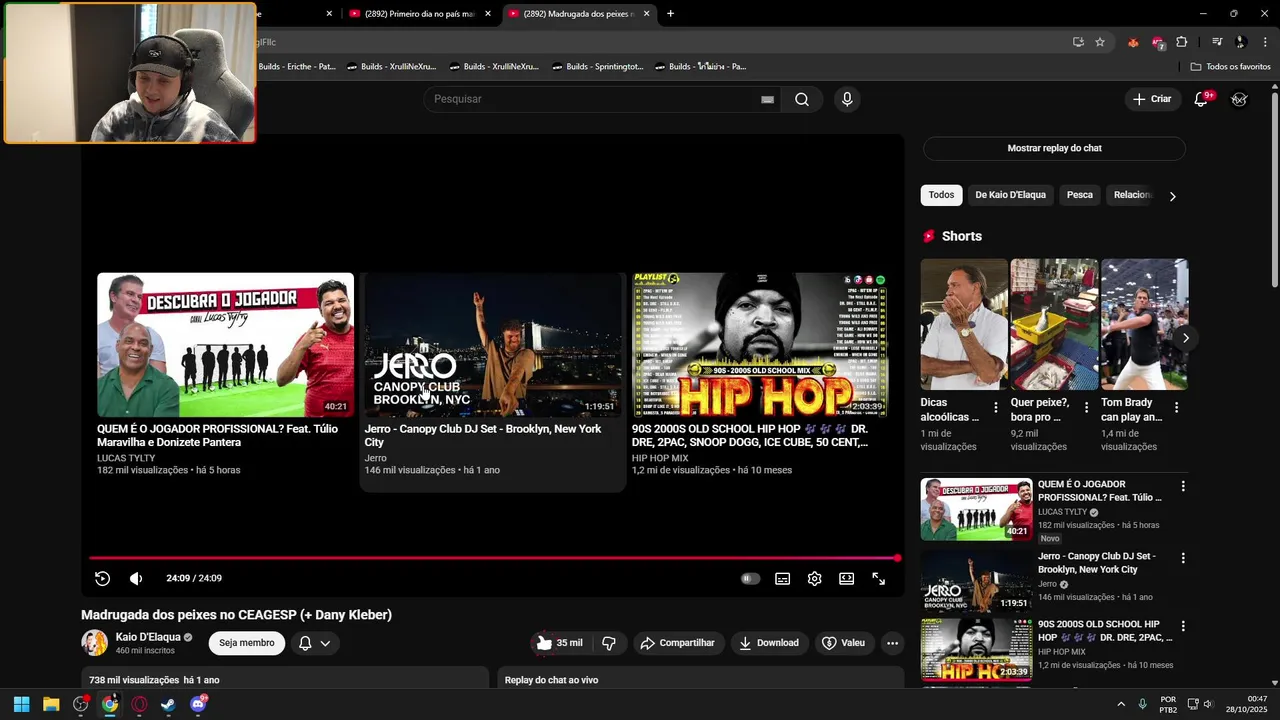Screen dimensions: 1280x720
Task: Close the Madrugada dos peixes tab
Action: pyautogui.click(x=646, y=14)
